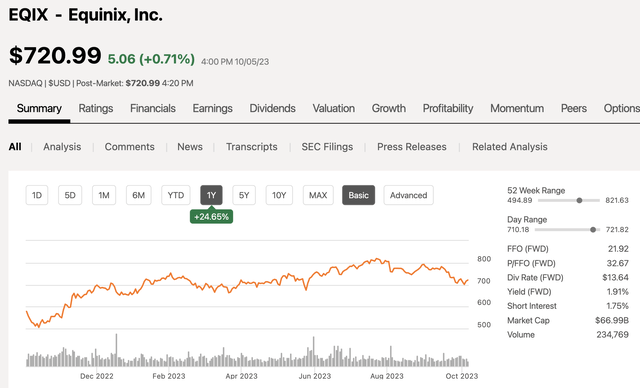This screenshot has height=388, width=640.
Task: Click the day low 710.18
Action: click(518, 230)
